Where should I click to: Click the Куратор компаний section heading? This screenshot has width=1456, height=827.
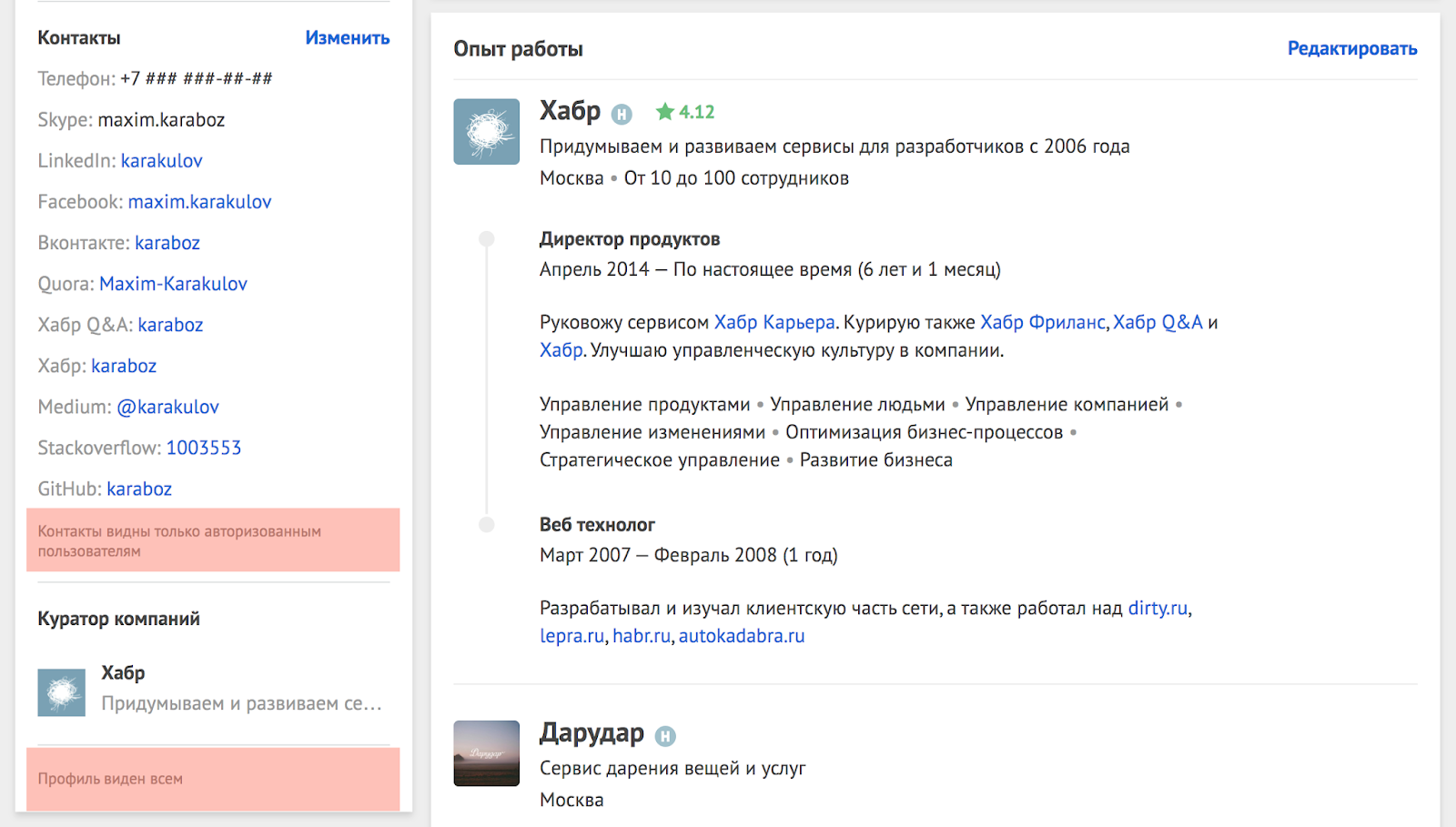119,620
